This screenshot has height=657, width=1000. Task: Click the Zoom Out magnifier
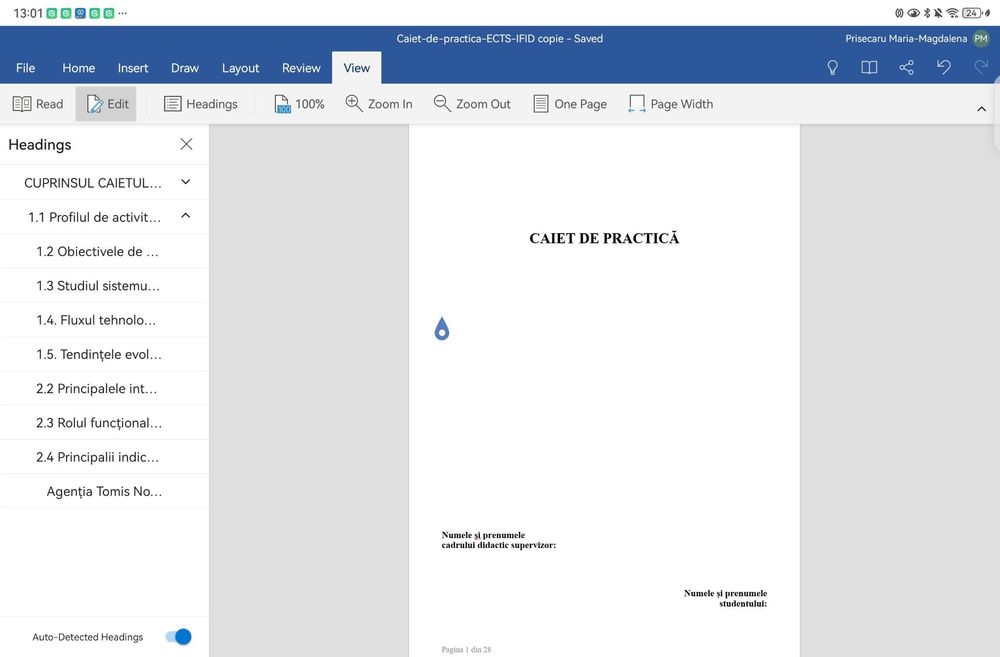tap(472, 104)
